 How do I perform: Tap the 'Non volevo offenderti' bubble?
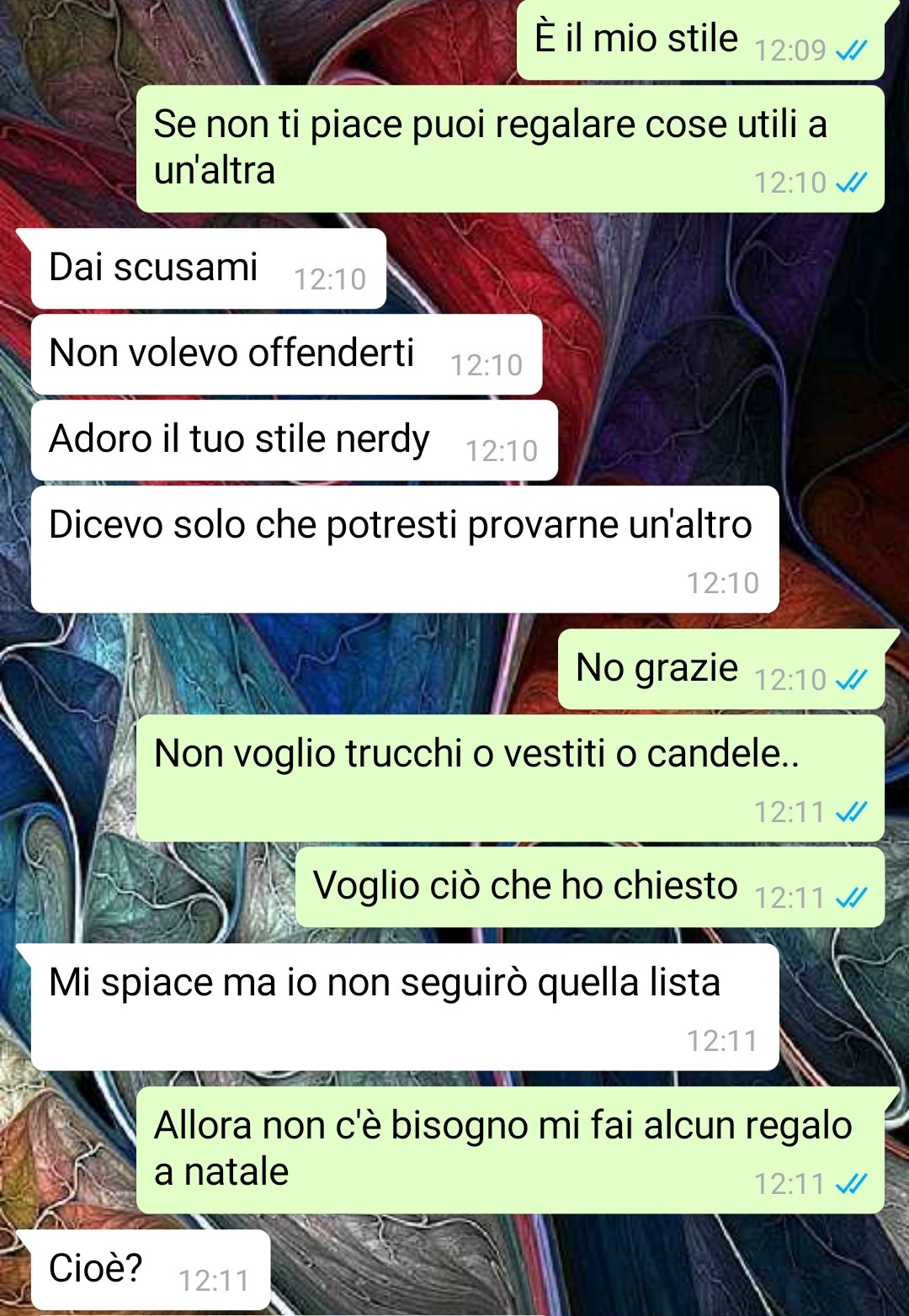click(286, 354)
